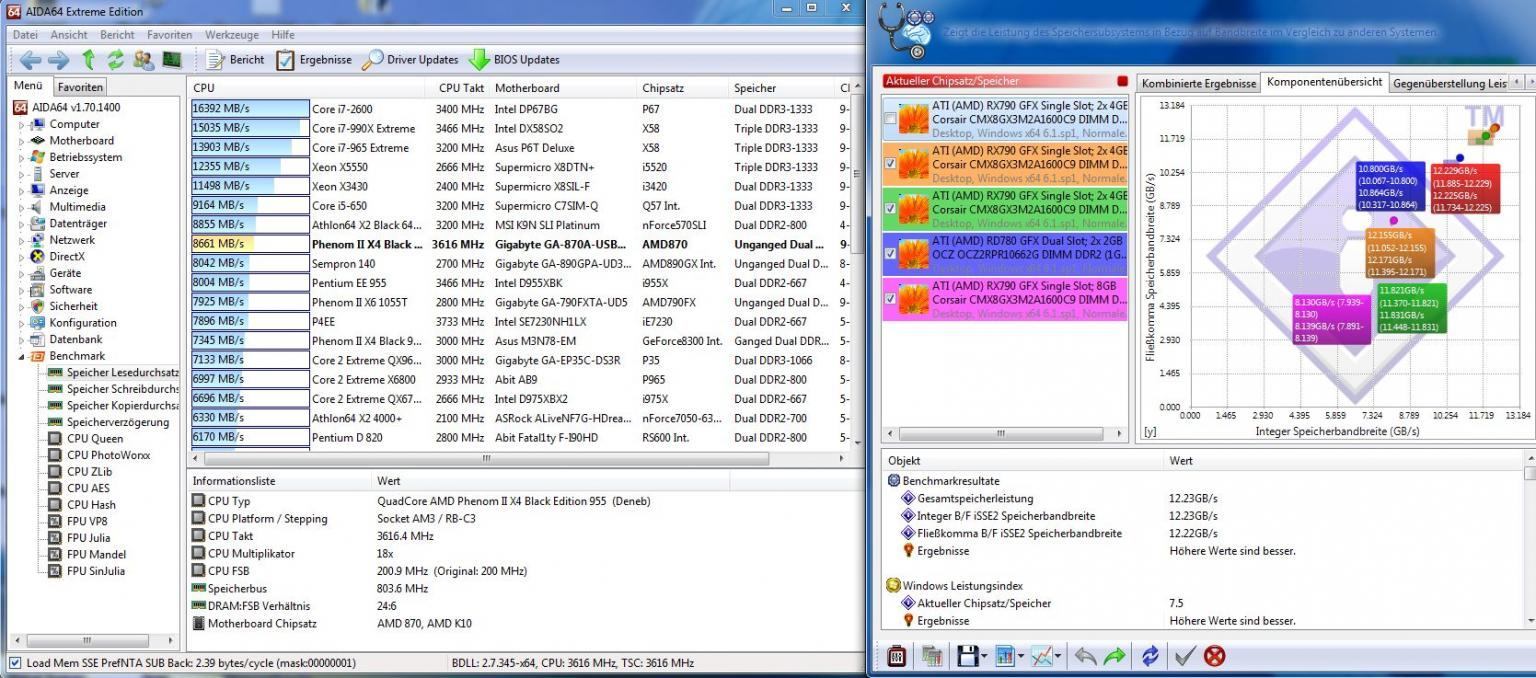The image size is (1536, 678).
Task: Expand the Computer tree node
Action: click(22, 125)
